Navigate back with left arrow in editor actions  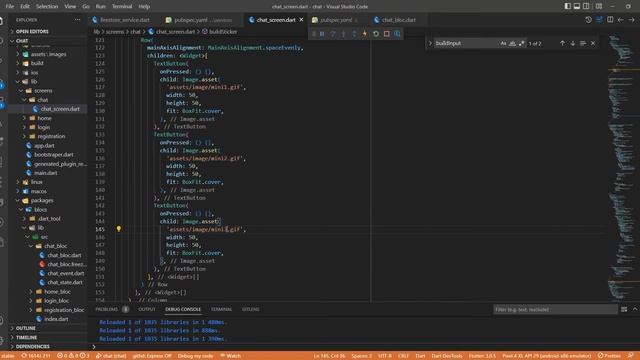621,20
